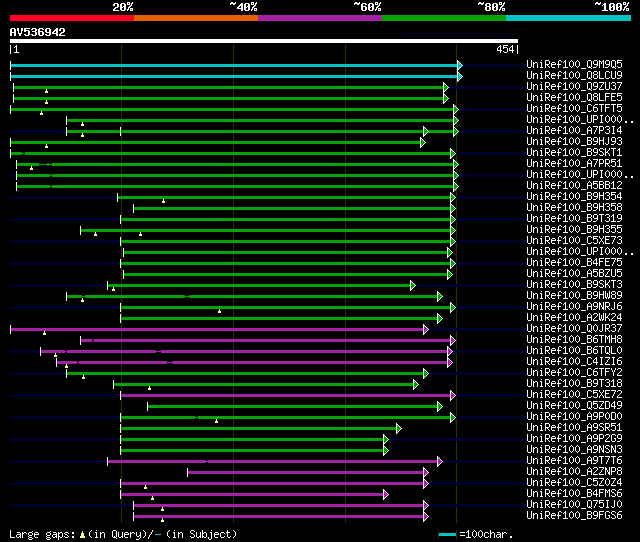
Task: Open hit UniRef100_Q75IJ0
Action: (574, 505)
